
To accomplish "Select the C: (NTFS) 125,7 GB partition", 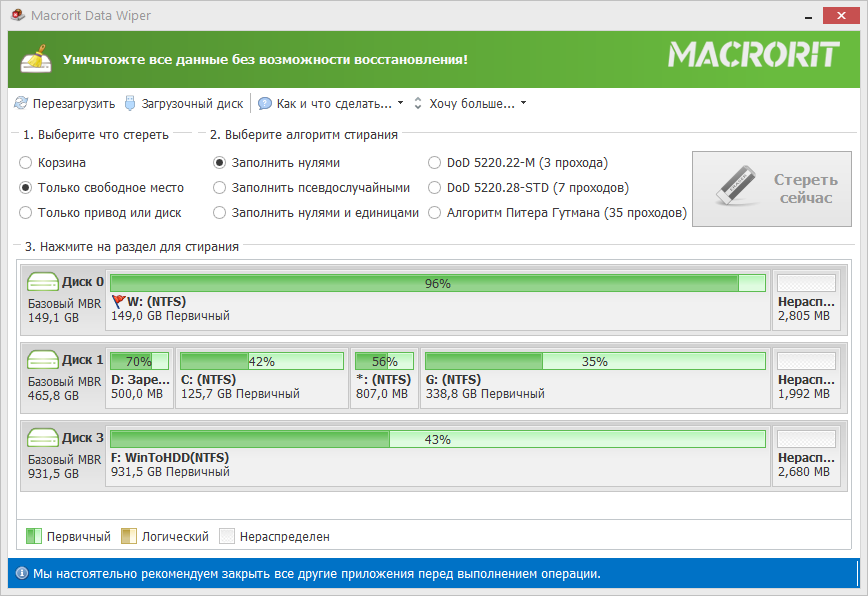I will (x=262, y=379).
